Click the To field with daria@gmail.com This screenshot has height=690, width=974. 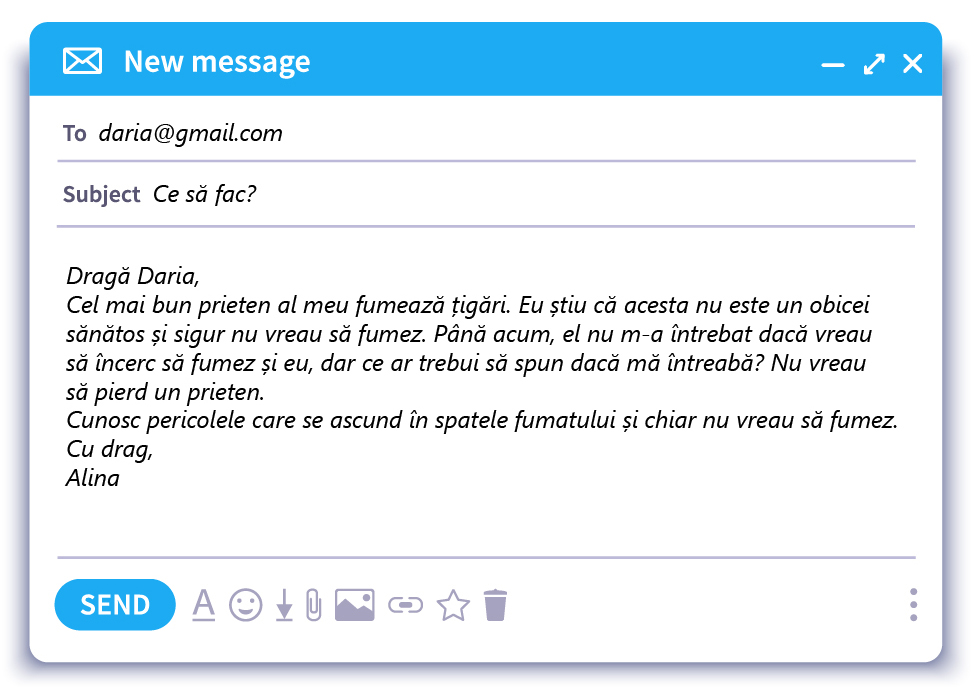pos(486,133)
